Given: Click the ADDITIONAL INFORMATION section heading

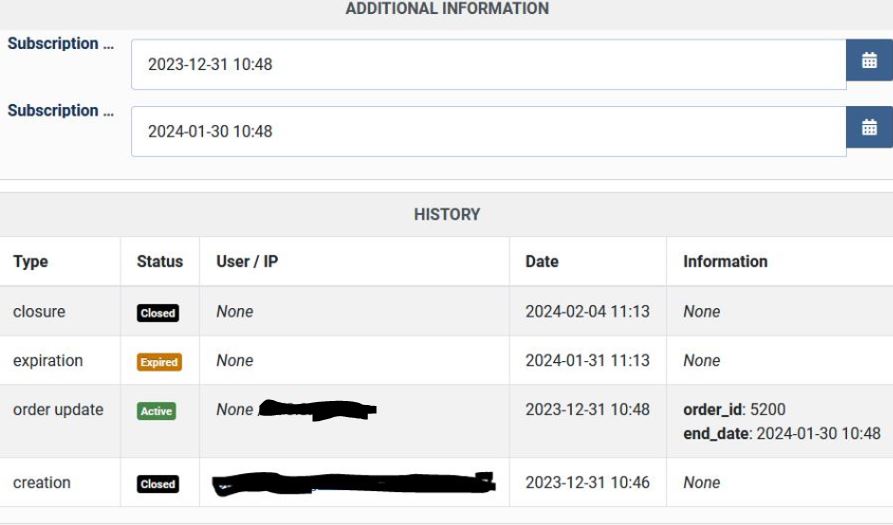Looking at the screenshot, I should coord(447,9).
